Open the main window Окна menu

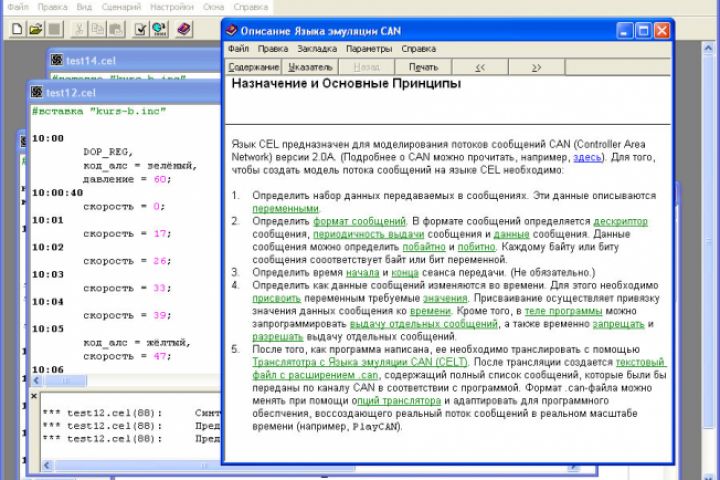coord(213,7)
